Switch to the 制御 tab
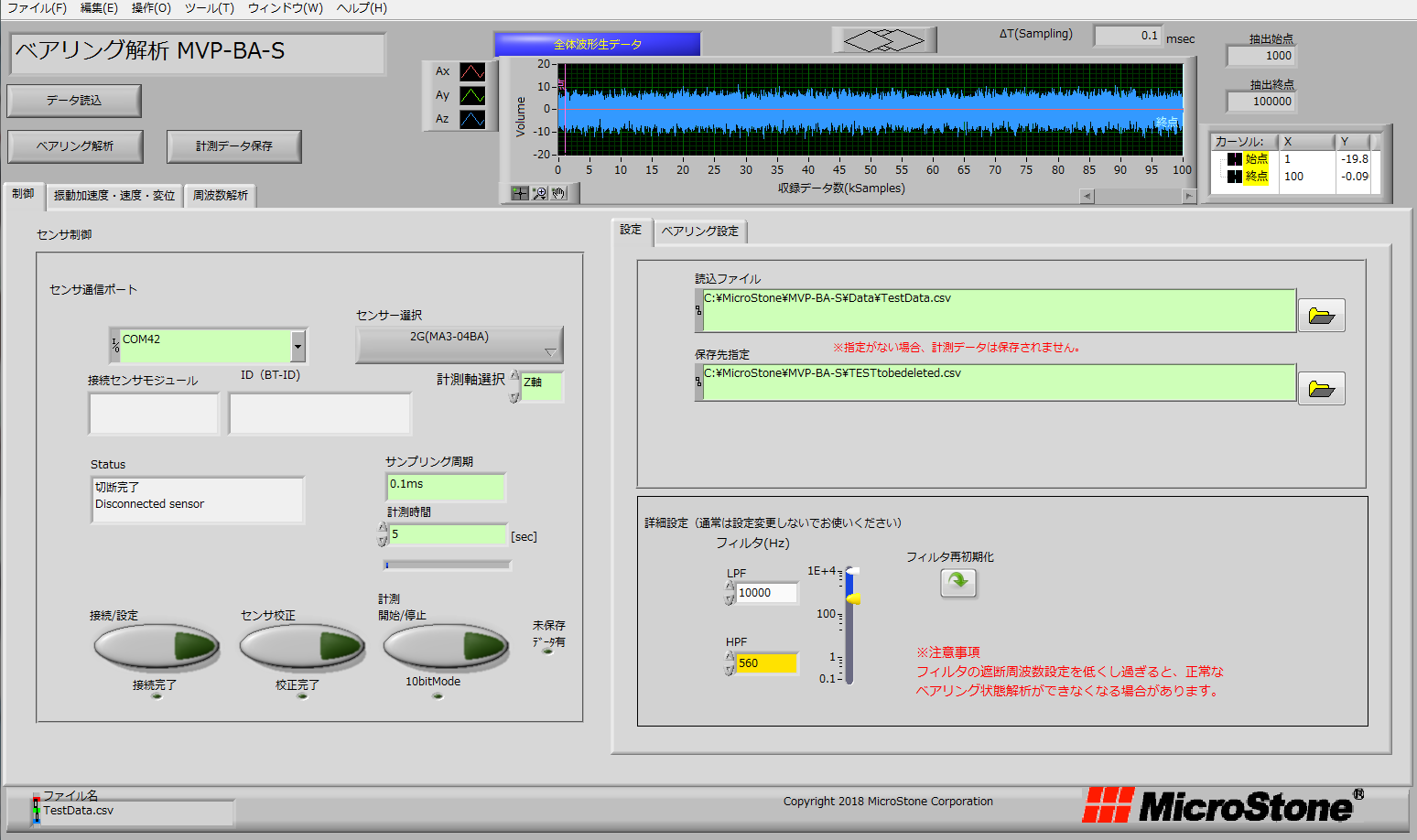 23,194
